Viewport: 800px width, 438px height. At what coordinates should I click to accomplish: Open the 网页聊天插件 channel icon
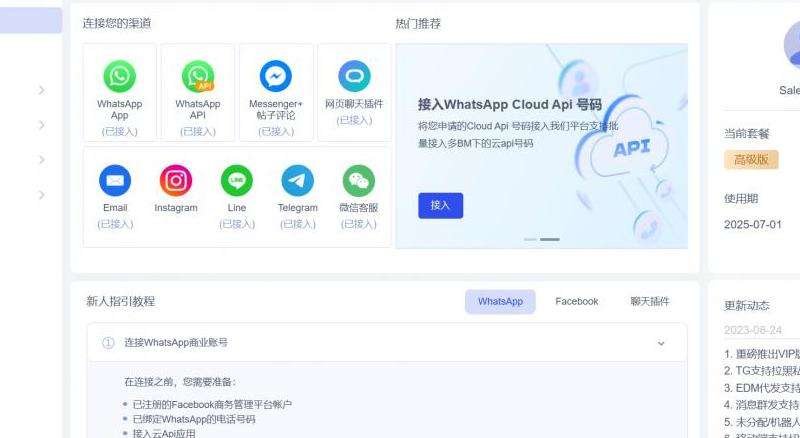pos(354,76)
